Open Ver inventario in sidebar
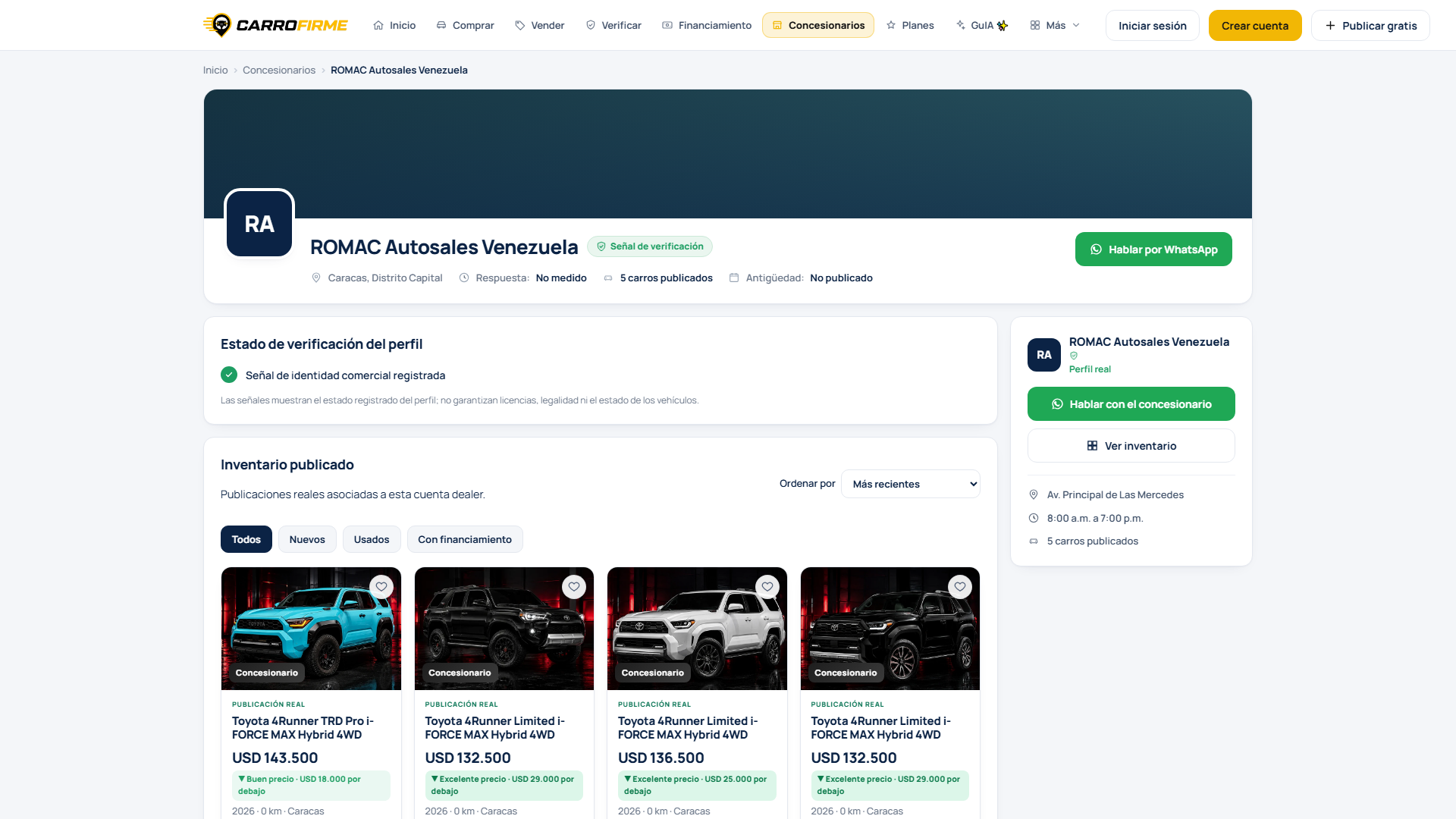This screenshot has height=819, width=1456. 1131,446
